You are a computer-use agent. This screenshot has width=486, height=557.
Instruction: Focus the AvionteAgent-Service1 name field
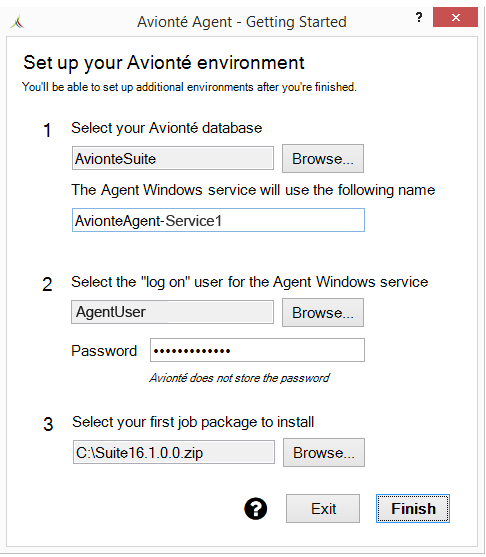(x=218, y=220)
